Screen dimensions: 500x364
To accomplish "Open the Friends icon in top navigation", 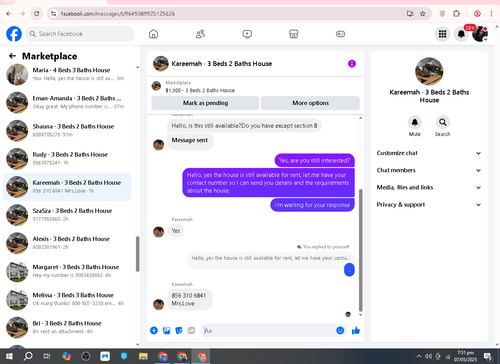I will 200,34.
